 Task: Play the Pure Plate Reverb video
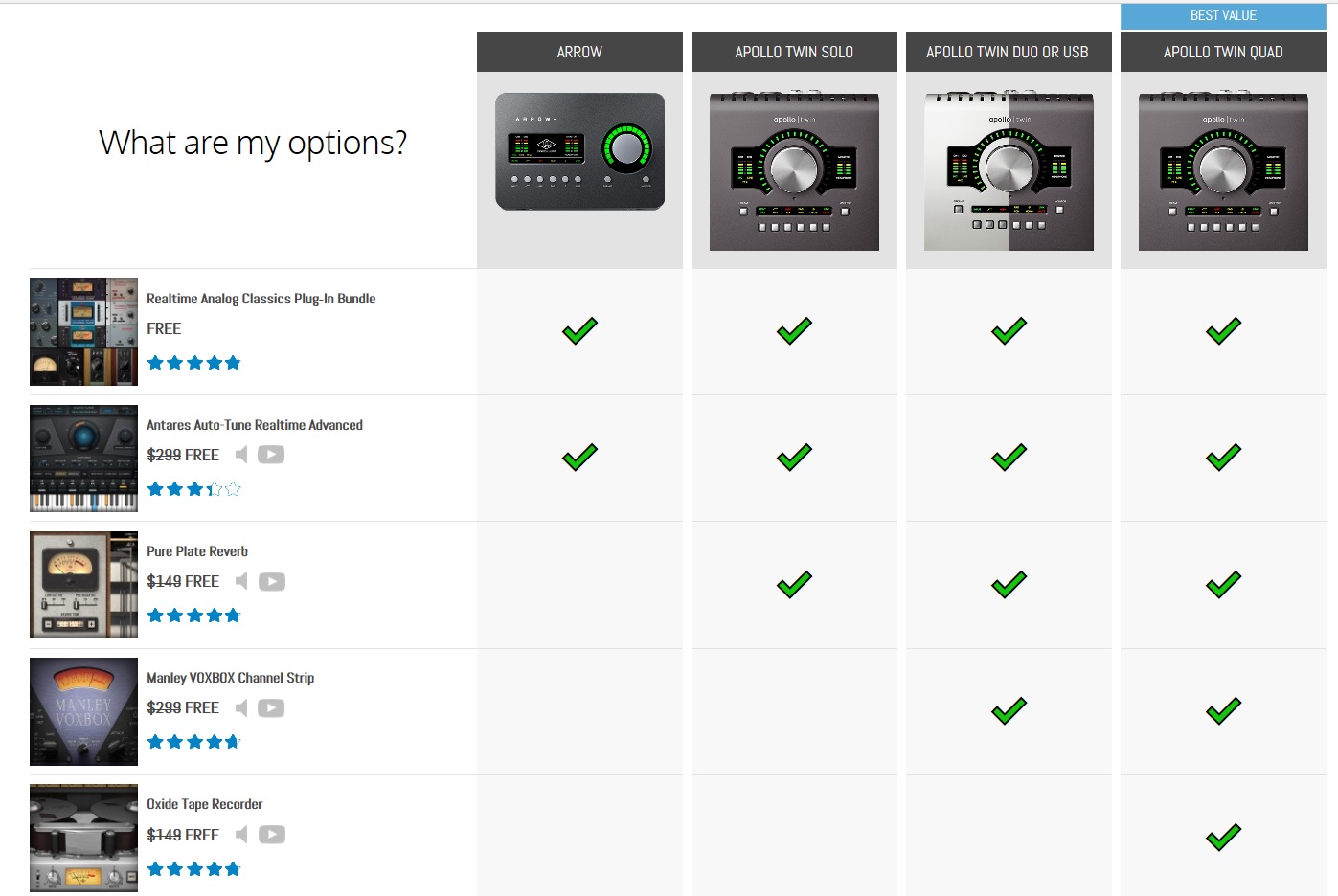point(271,581)
